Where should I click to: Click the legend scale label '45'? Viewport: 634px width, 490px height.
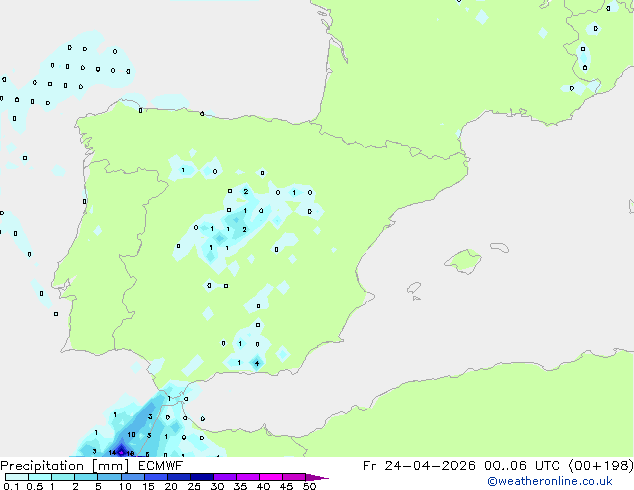[286, 486]
